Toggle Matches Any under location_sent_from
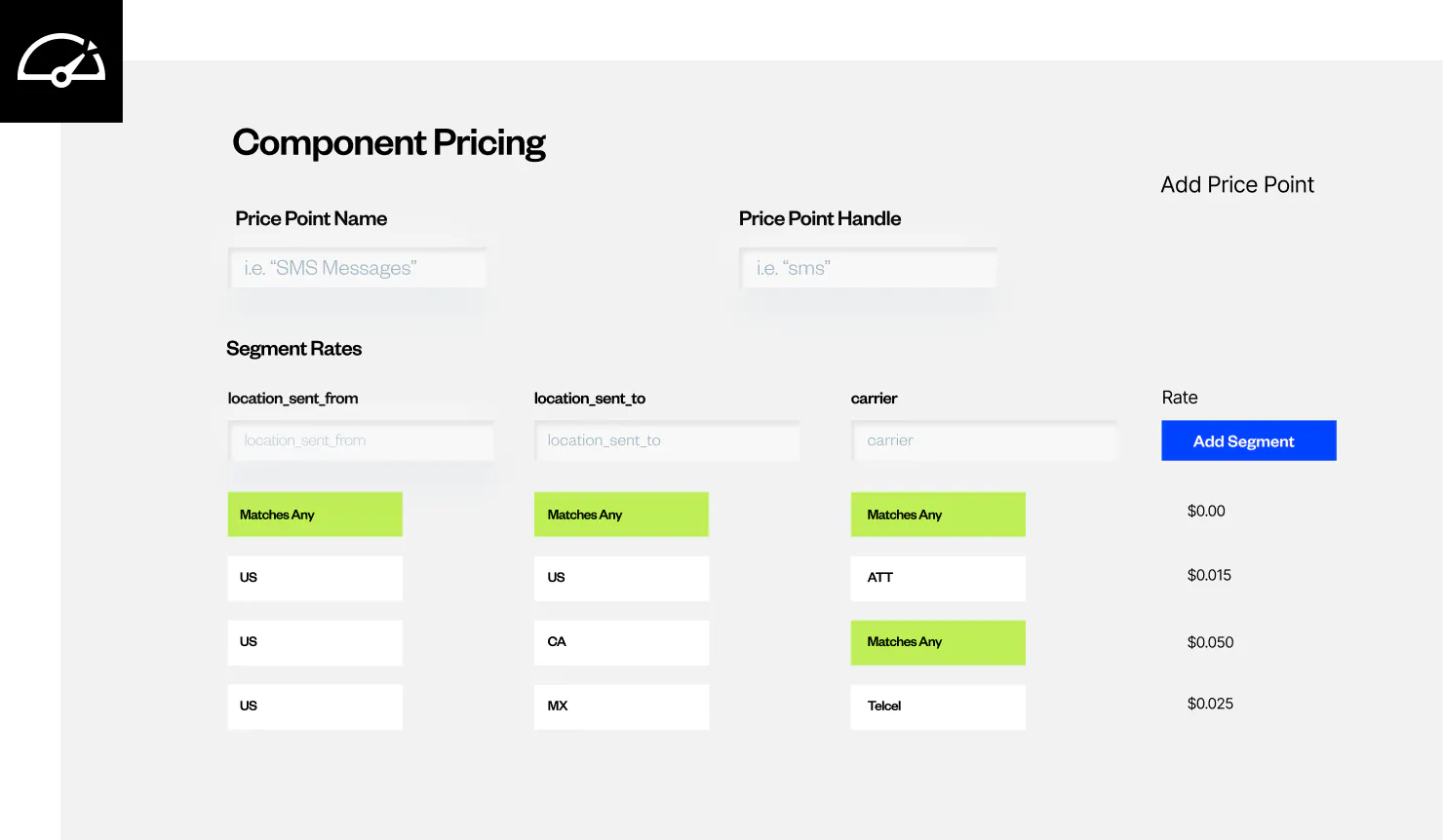Screen dimensions: 1443x840 314,514
